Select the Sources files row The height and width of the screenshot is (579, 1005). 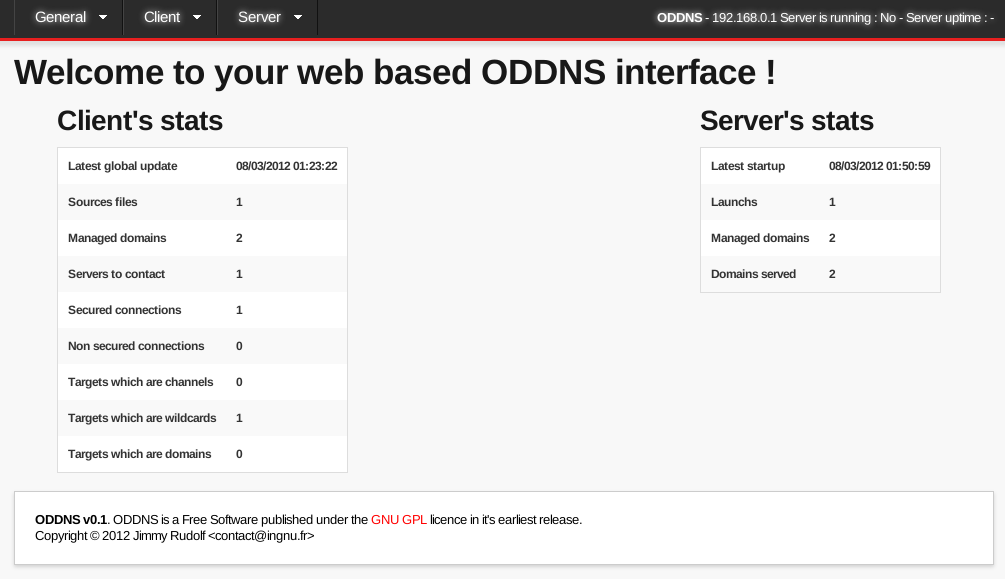pos(202,202)
